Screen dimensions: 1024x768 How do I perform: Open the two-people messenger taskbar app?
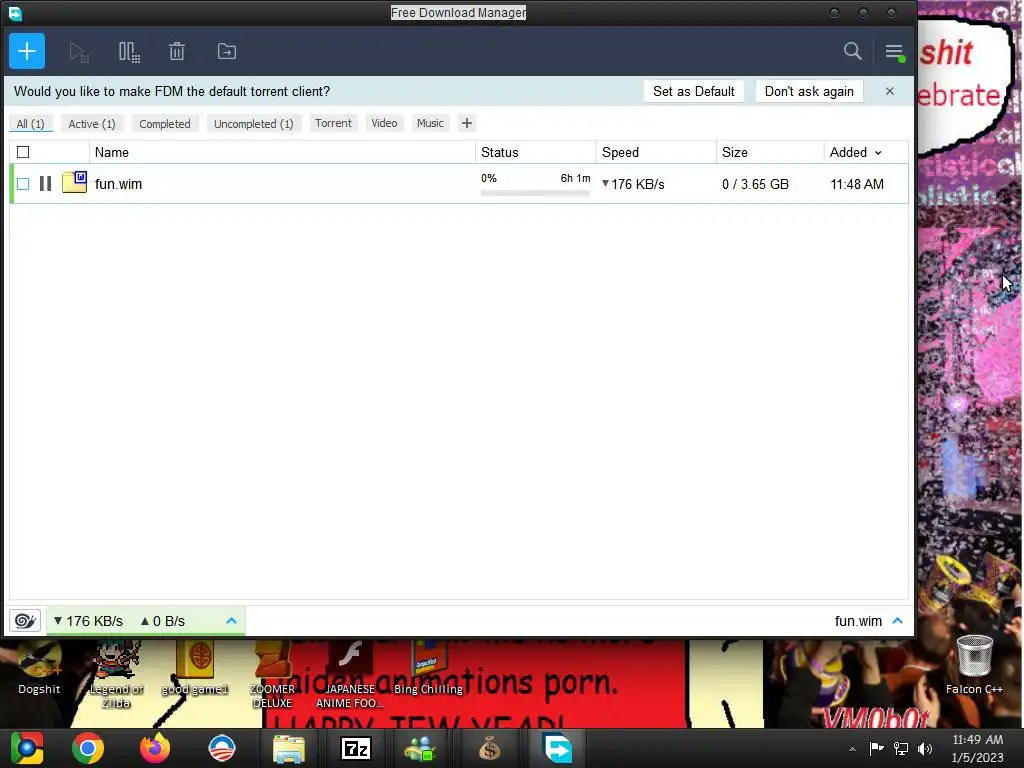(421, 748)
